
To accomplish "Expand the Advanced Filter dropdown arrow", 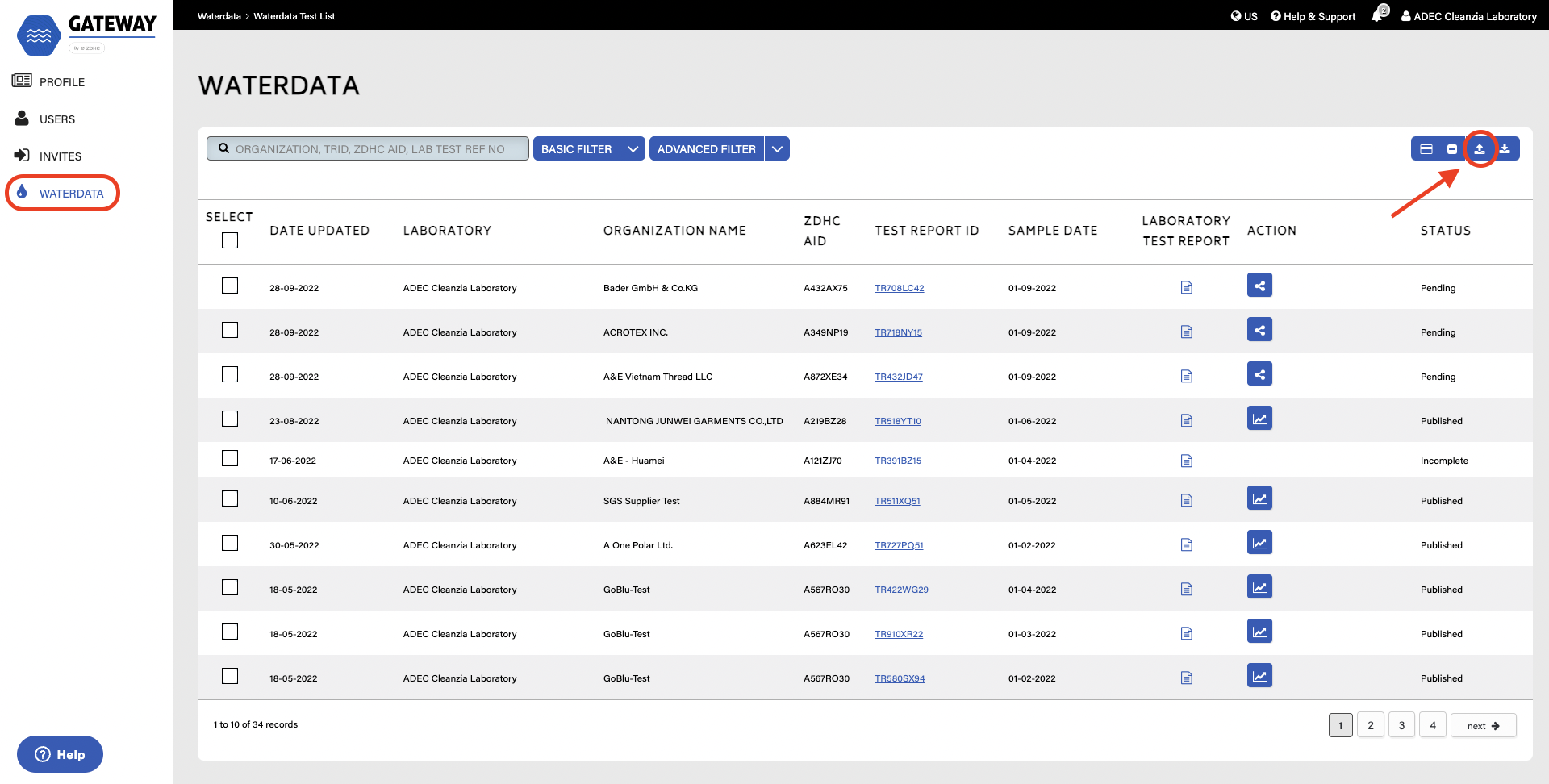I will coord(777,149).
